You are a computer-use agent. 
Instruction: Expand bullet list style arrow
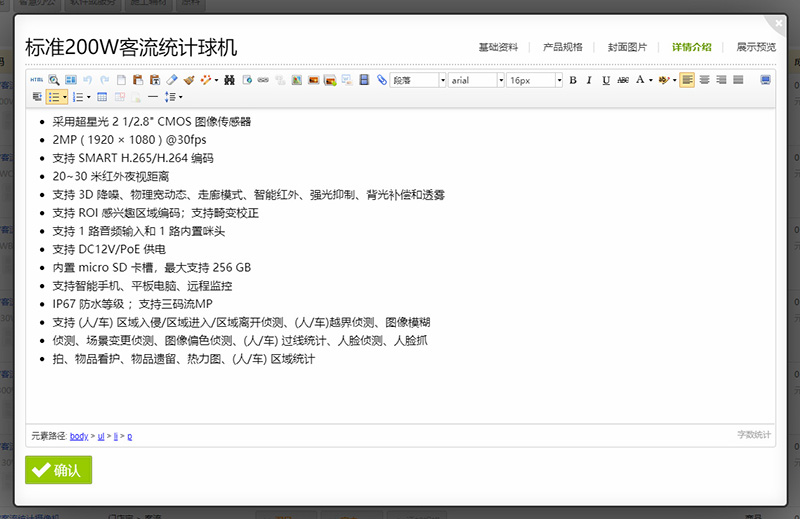[x=65, y=97]
